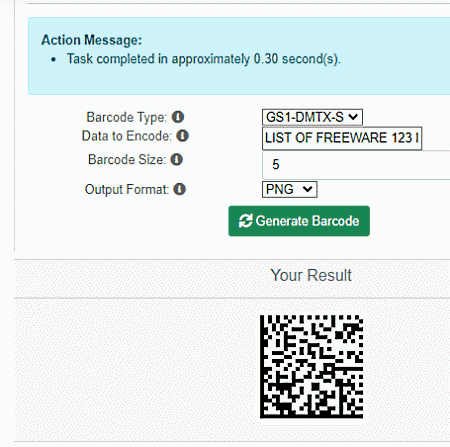450x447 pixels.
Task: Click info icon beside Barcode Type label
Action: click(x=178, y=117)
